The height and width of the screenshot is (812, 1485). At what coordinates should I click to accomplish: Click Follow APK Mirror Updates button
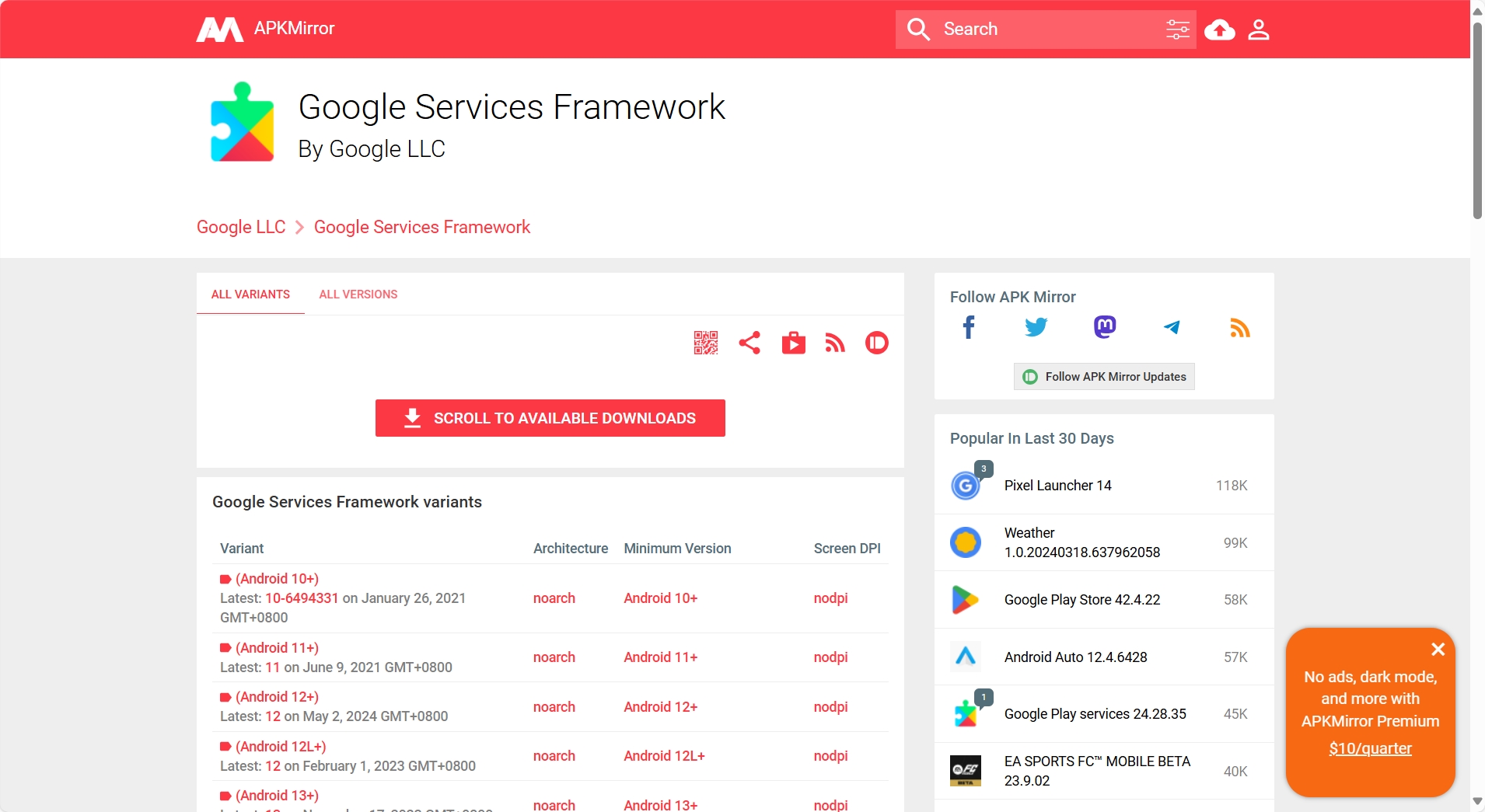tap(1104, 377)
